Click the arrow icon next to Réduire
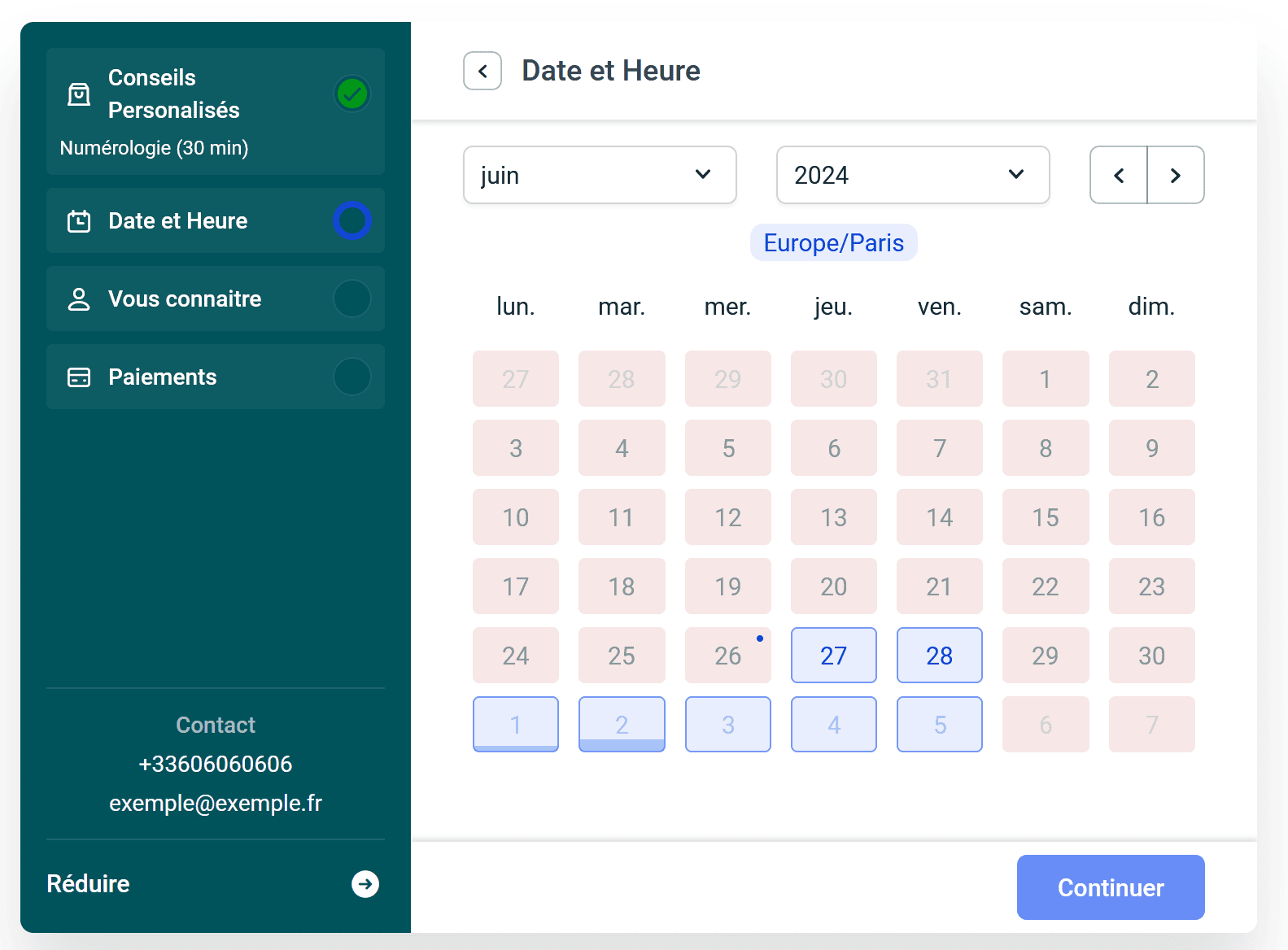 pos(365,884)
